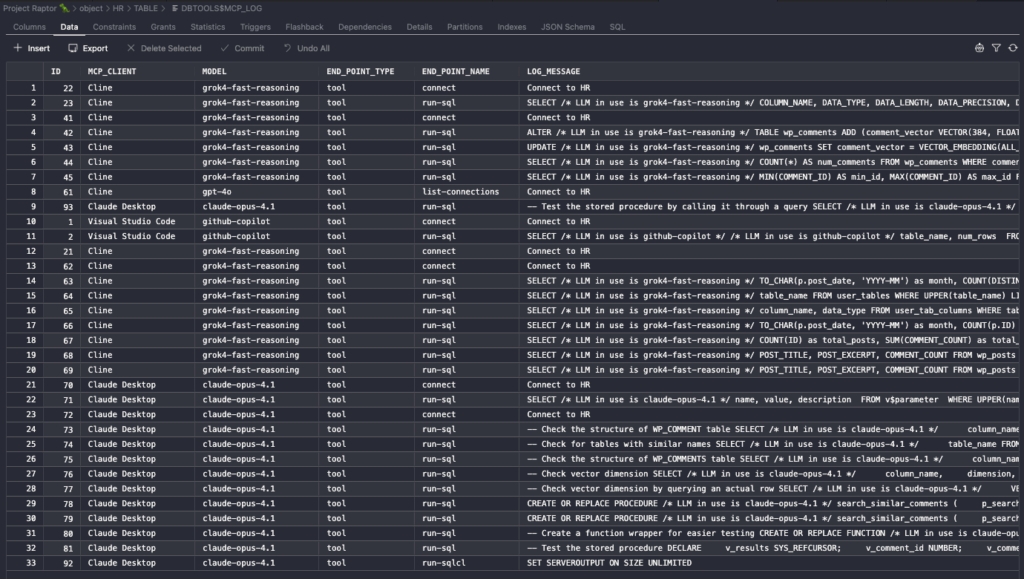This screenshot has height=579, width=1024.
Task: Sort by the MCP_CLIENT column header
Action: tap(112, 72)
